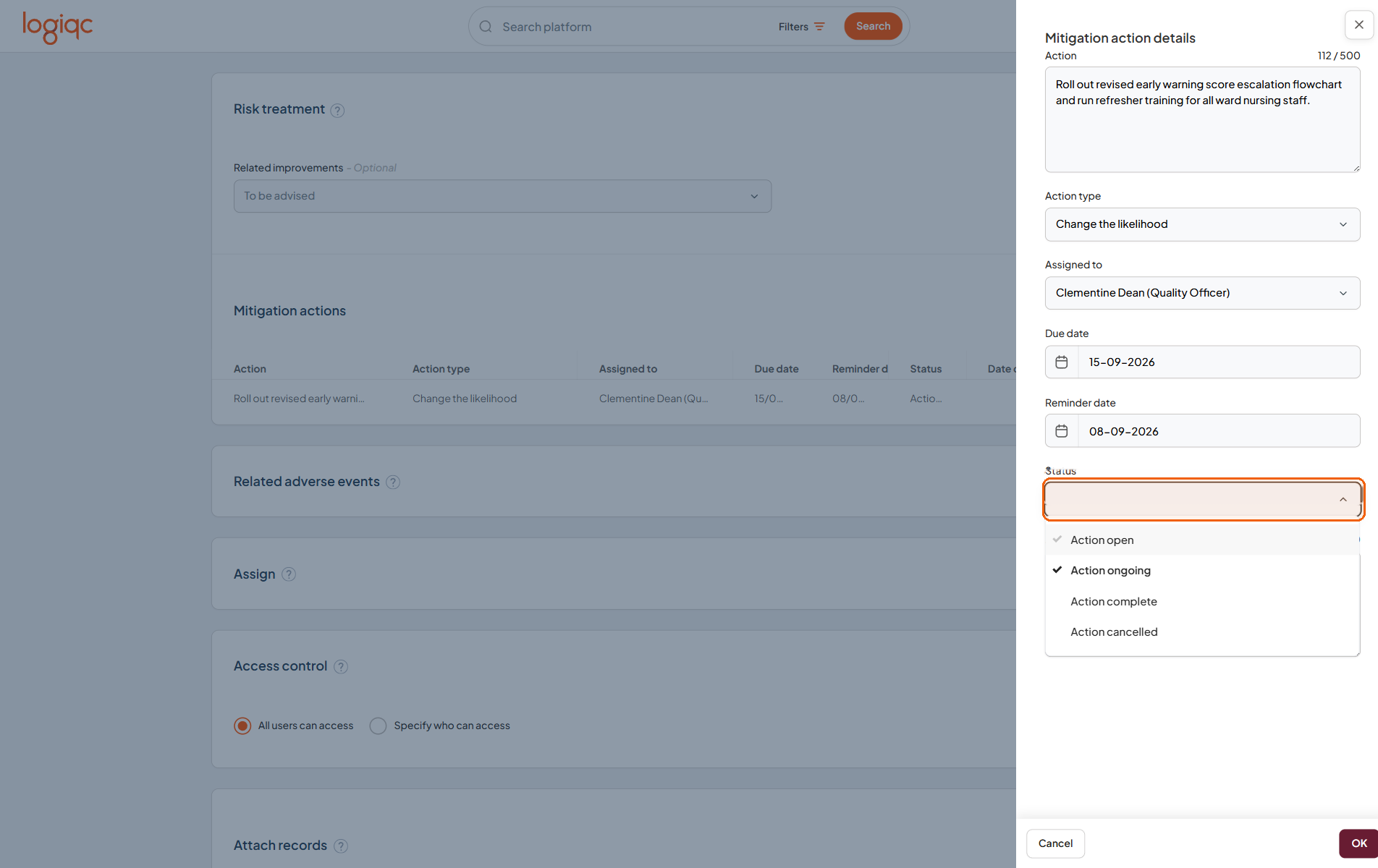Edit the Reminder date field 08-09-2026
1378x868 pixels.
1219,431
